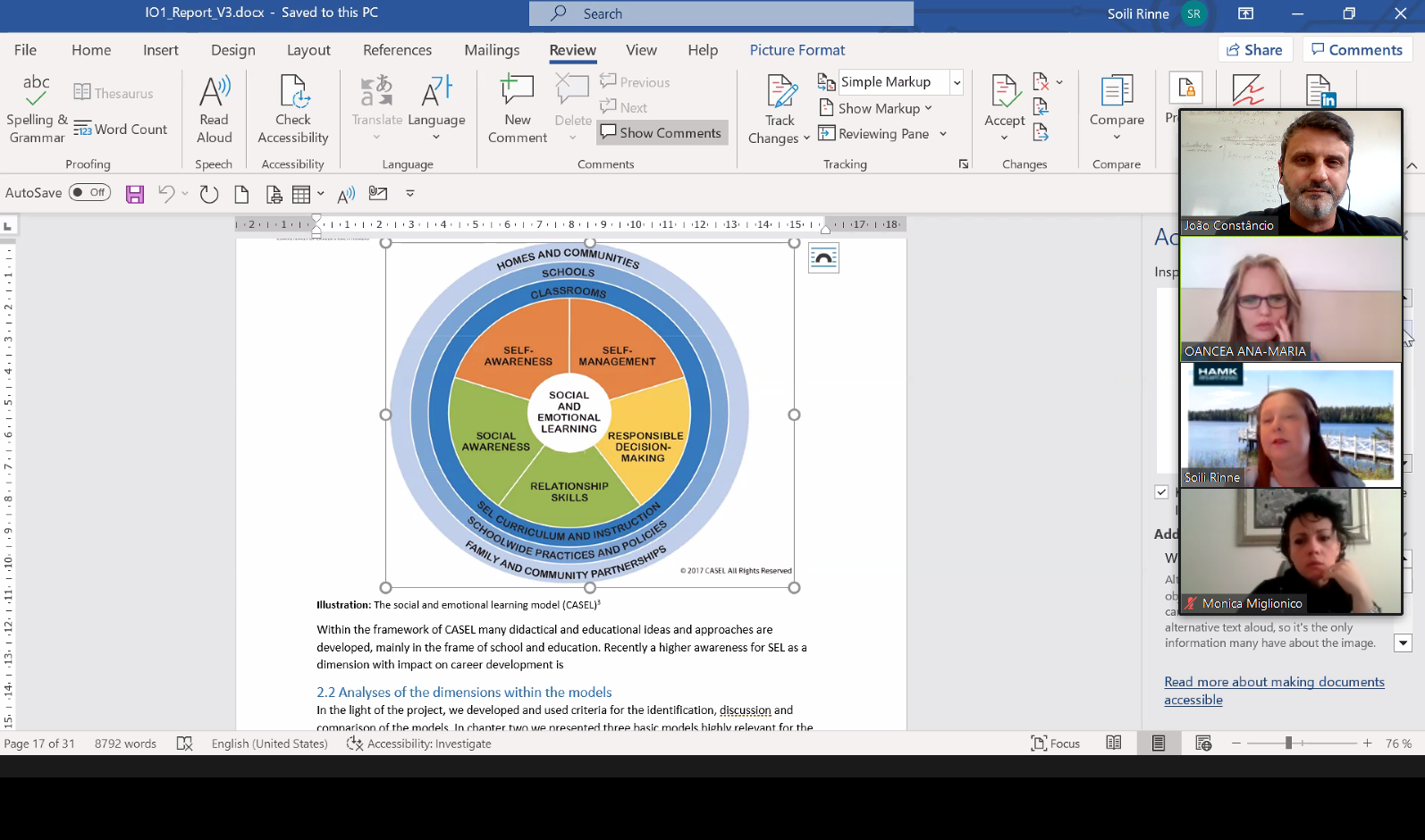
Task: Start Read Aloud speech tool
Action: [215, 108]
